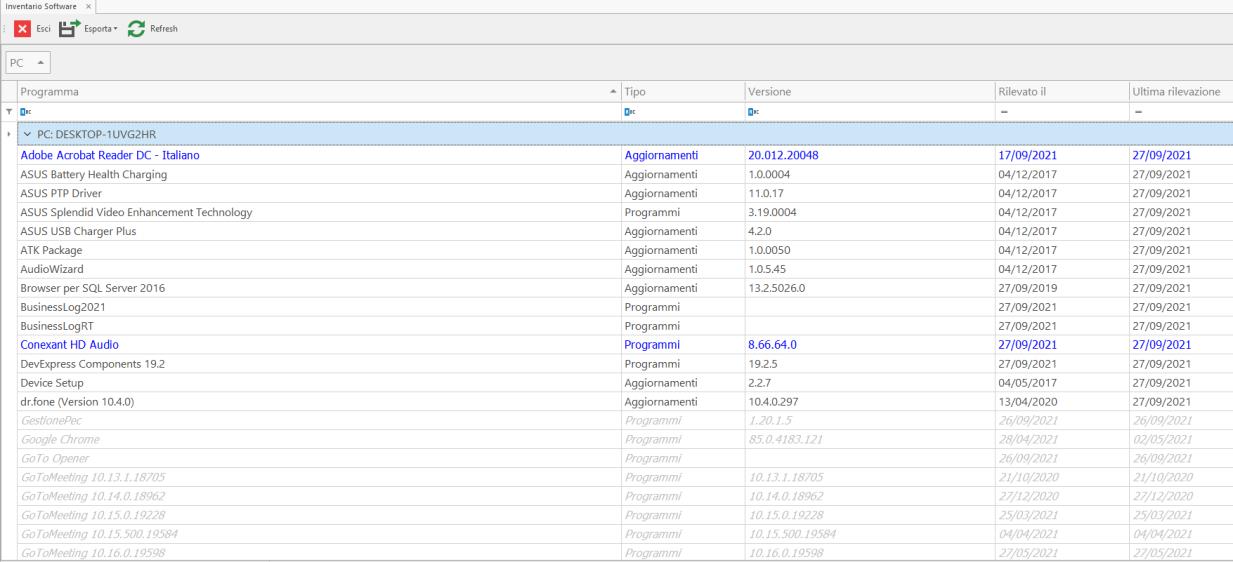Select dr.fone (Version 10.4.0) row
This screenshot has height=562, width=1233.
pyautogui.click(x=625, y=402)
